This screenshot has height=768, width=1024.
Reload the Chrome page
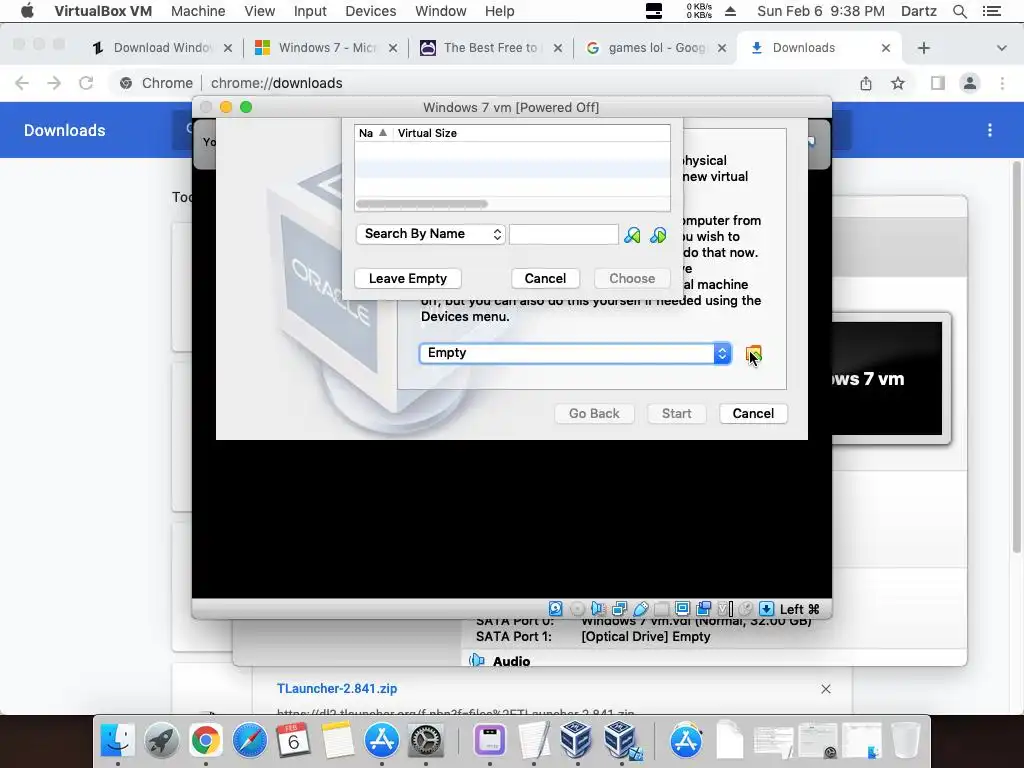coord(86,83)
